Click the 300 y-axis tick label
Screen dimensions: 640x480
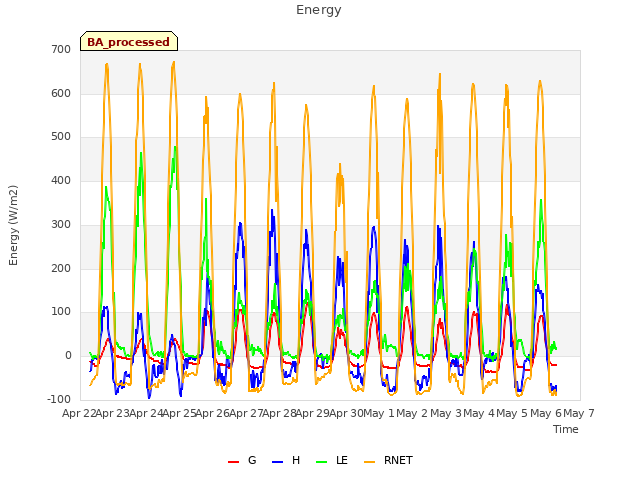pyautogui.click(x=61, y=224)
